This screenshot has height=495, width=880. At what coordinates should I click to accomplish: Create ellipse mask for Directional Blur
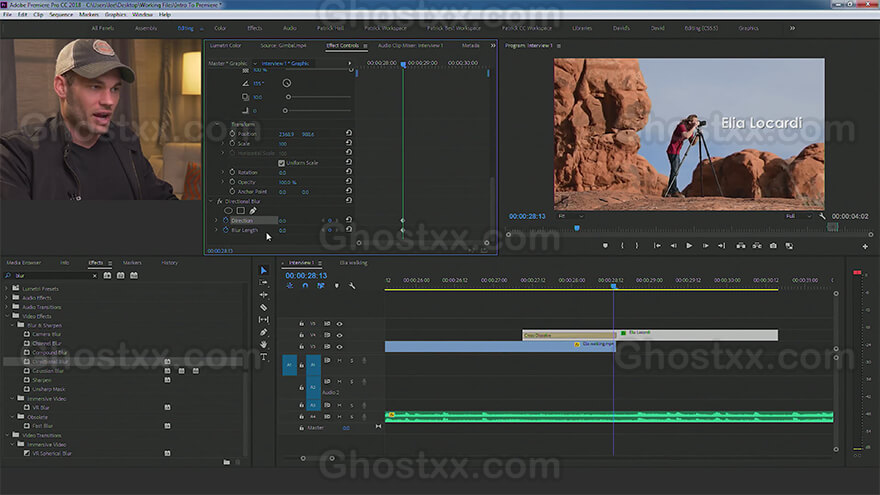[228, 210]
